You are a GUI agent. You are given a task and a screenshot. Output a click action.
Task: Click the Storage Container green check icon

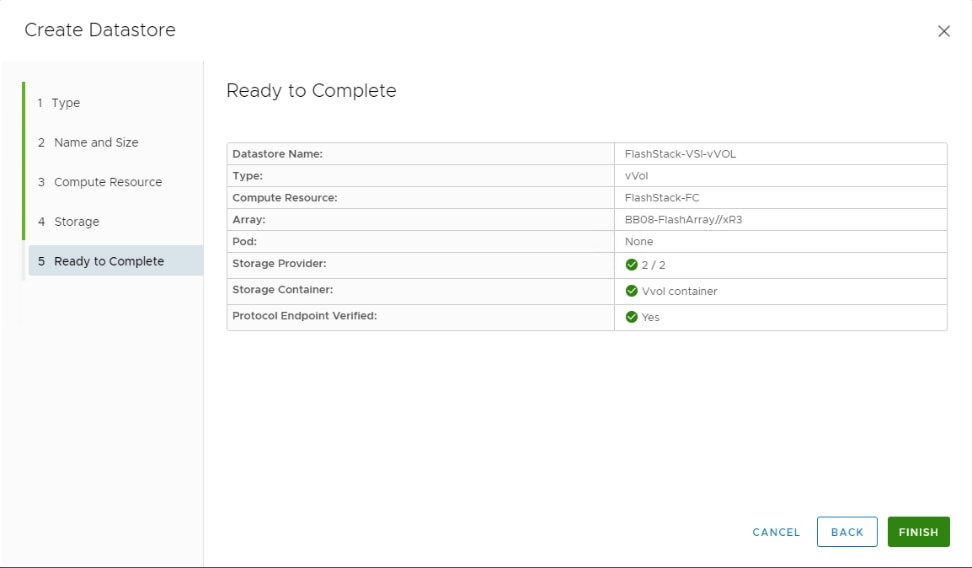click(x=631, y=291)
